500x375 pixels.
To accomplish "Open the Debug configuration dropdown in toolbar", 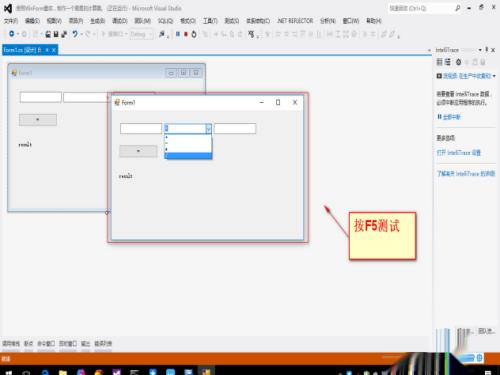I will pos(141,34).
